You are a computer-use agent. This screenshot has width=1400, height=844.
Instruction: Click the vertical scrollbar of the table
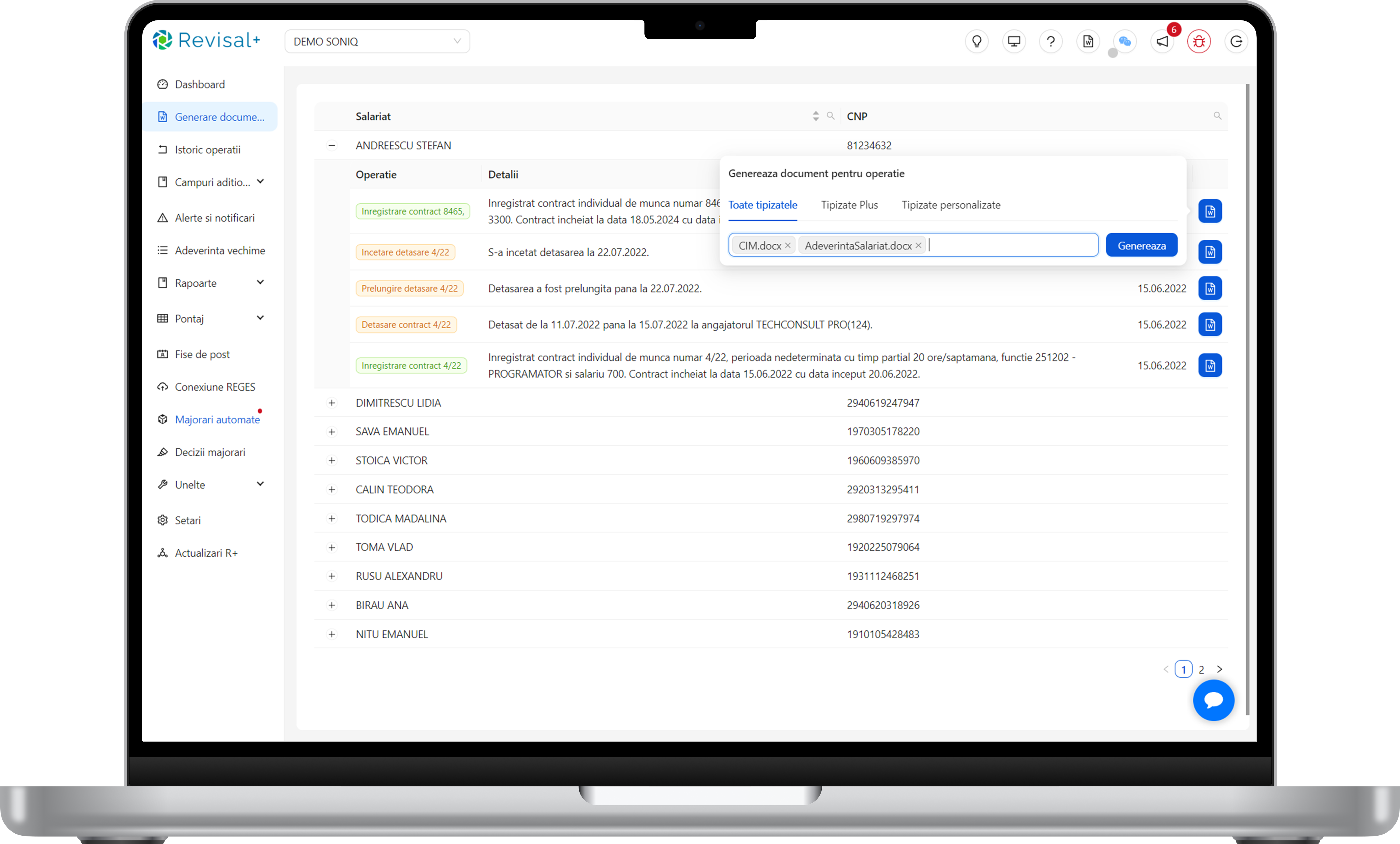(1248, 400)
